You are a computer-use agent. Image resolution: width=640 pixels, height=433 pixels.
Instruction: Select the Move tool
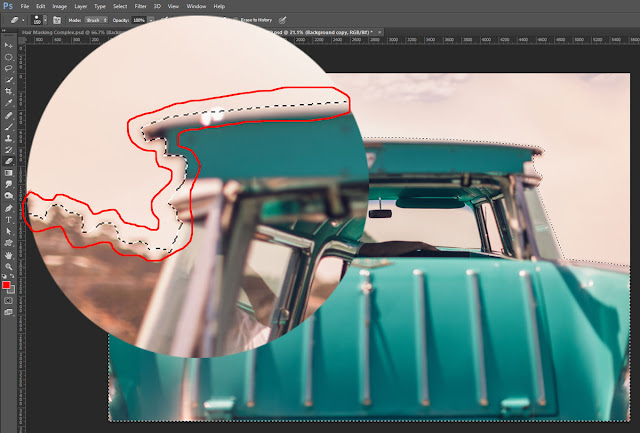click(x=9, y=45)
